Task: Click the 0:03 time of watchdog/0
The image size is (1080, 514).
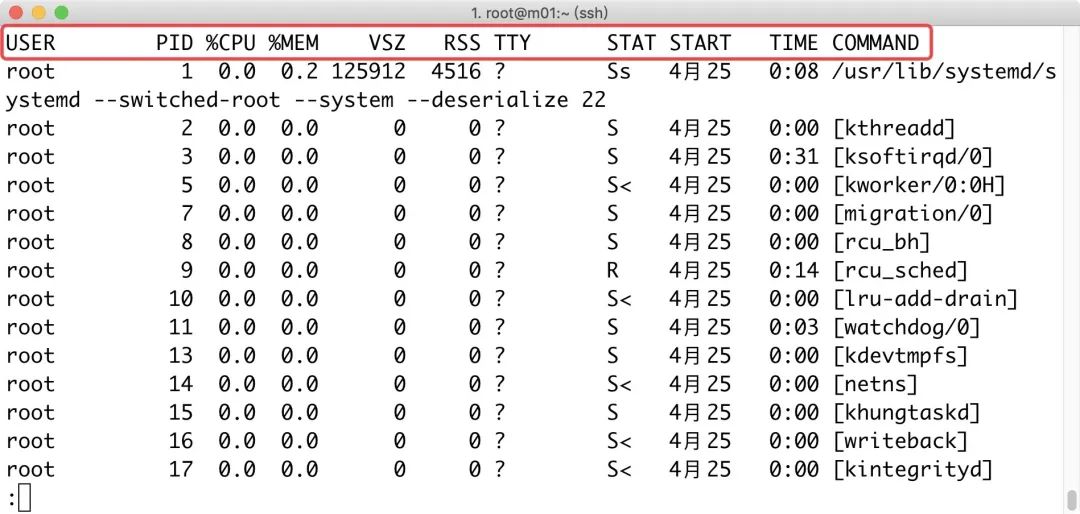Action: click(x=794, y=327)
